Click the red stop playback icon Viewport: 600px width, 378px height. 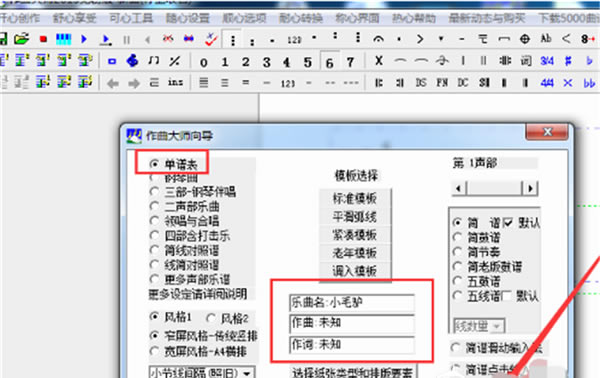tap(43, 39)
